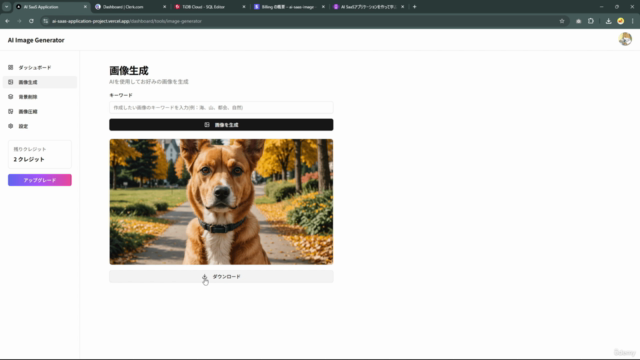This screenshot has width=640, height=360.
Task: Click the background removal layers icon
Action: click(x=11, y=97)
